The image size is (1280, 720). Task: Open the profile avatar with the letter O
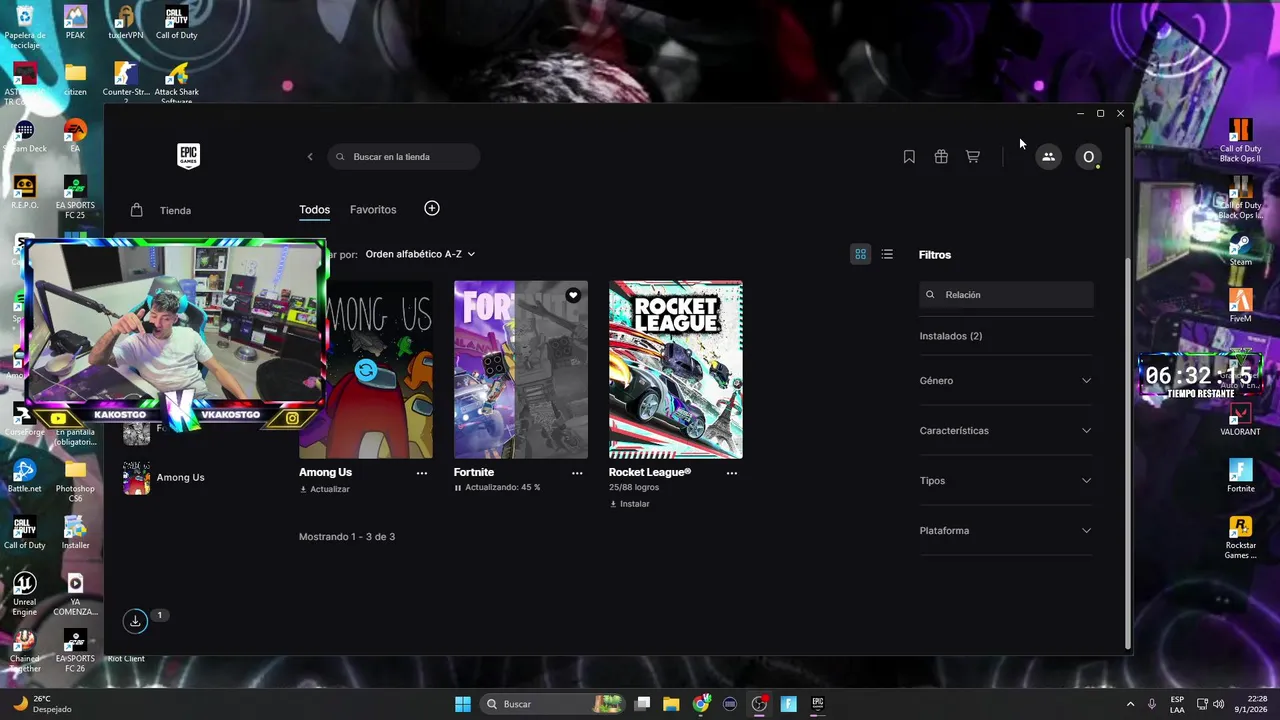click(1089, 157)
